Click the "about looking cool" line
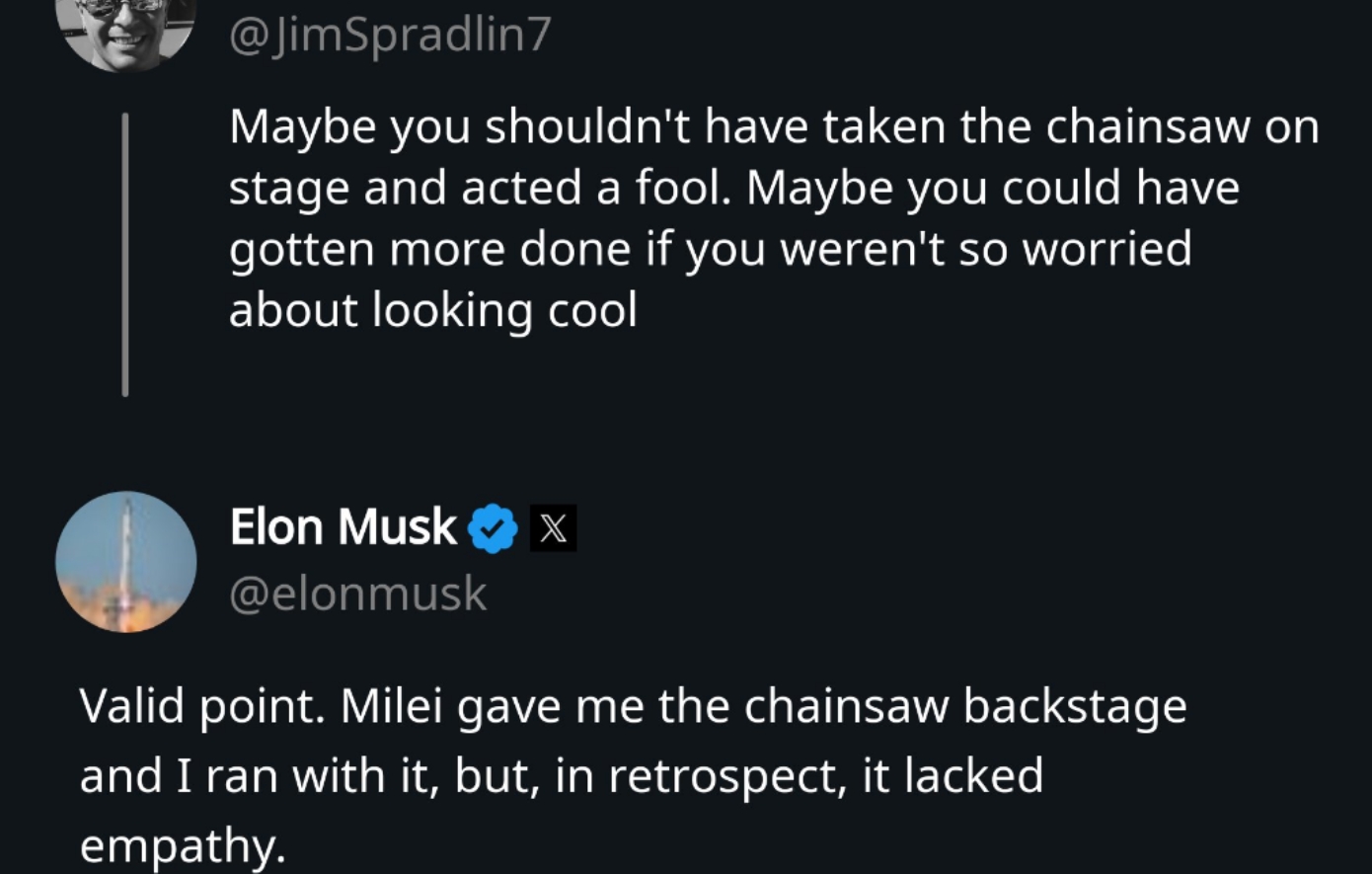The image size is (1372, 874). pos(432,310)
